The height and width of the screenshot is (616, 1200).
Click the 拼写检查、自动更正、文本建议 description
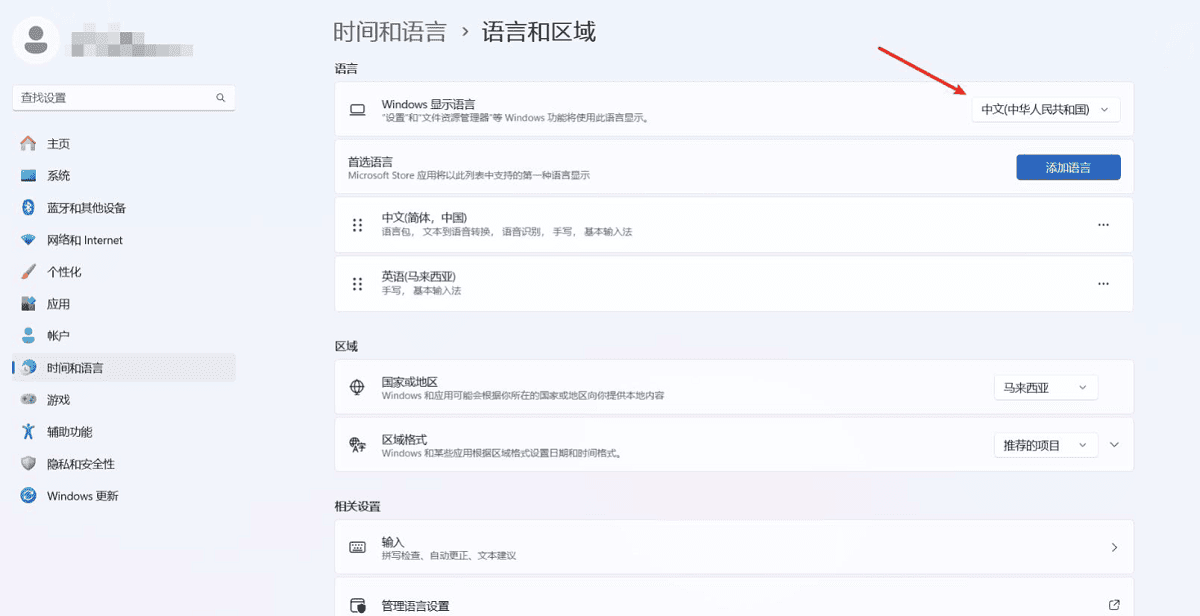[x=449, y=555]
